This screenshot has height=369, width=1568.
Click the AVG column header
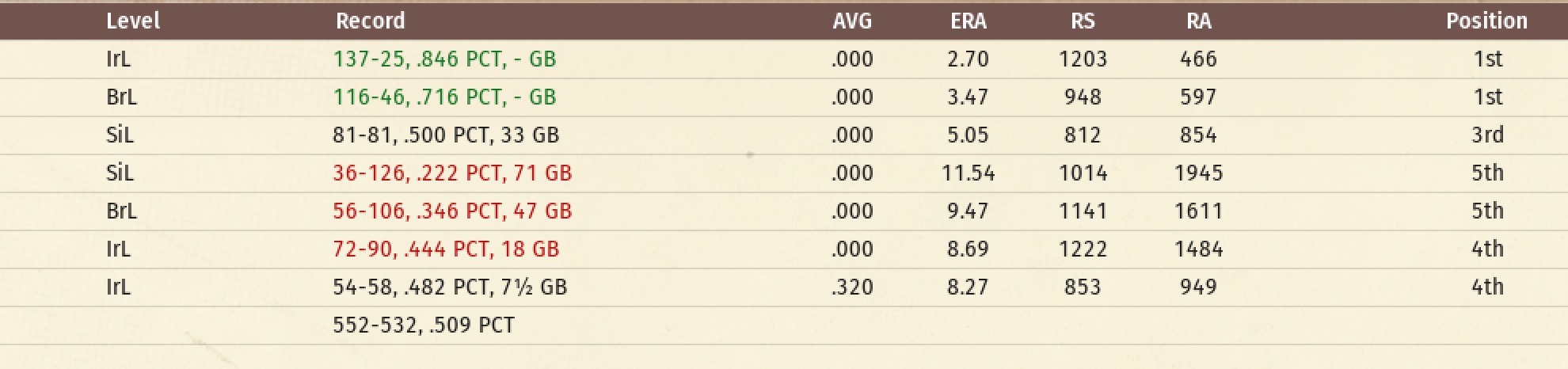coord(852,21)
